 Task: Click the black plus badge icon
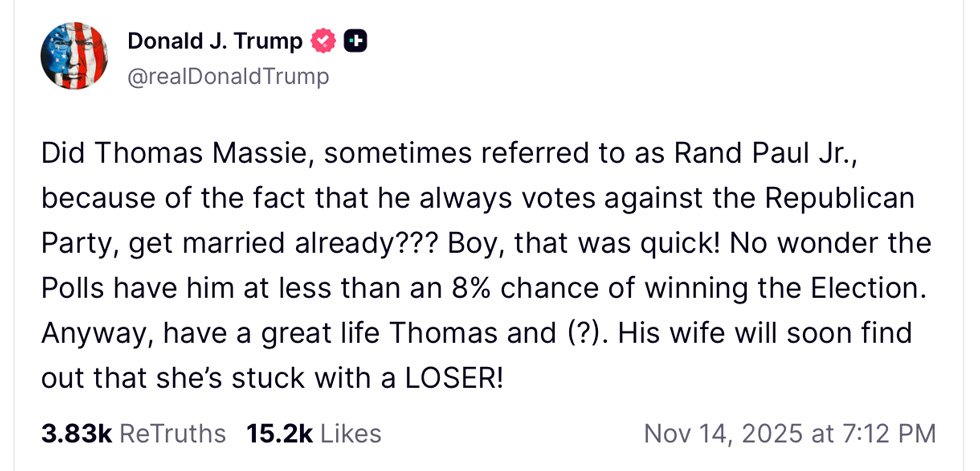[x=355, y=41]
